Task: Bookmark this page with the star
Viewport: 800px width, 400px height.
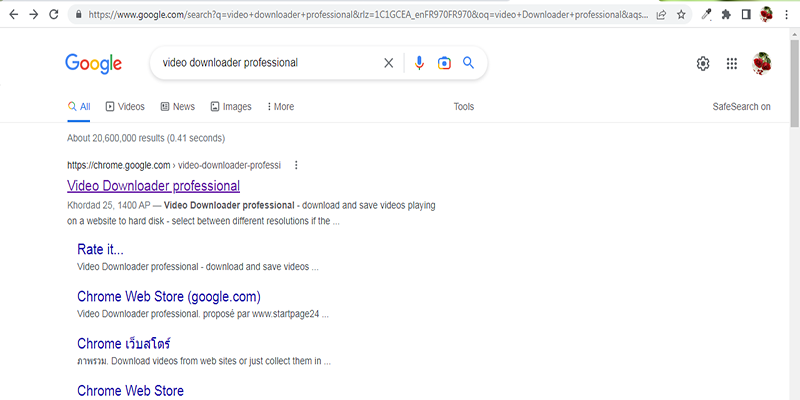Action: [x=681, y=15]
